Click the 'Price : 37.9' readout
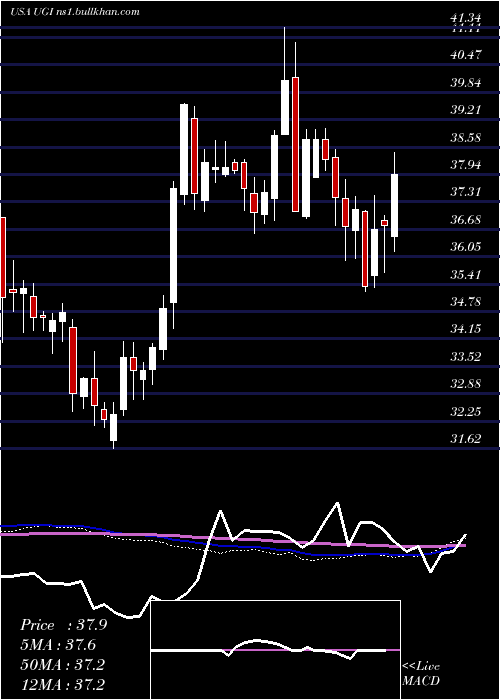This screenshot has height=700, width=500. 64,625
